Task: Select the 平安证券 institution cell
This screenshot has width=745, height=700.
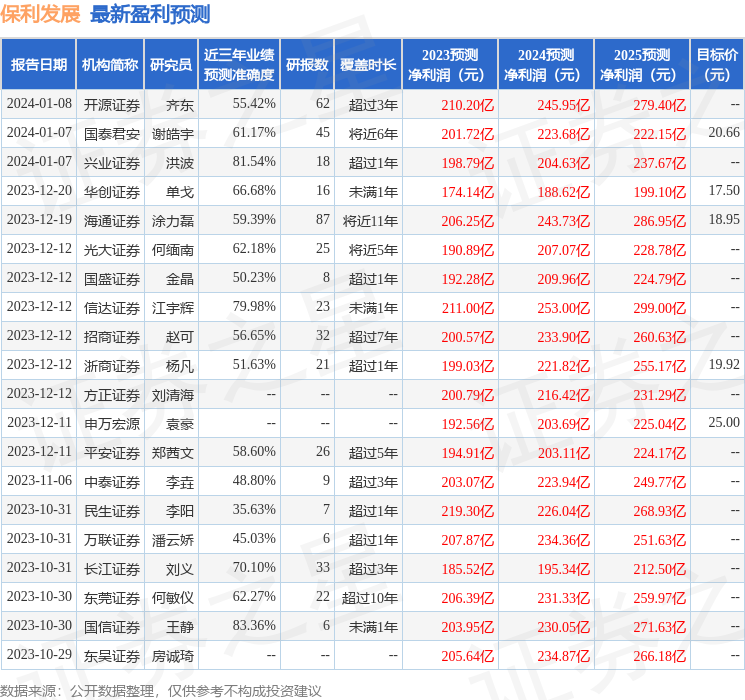Action: coord(112,452)
